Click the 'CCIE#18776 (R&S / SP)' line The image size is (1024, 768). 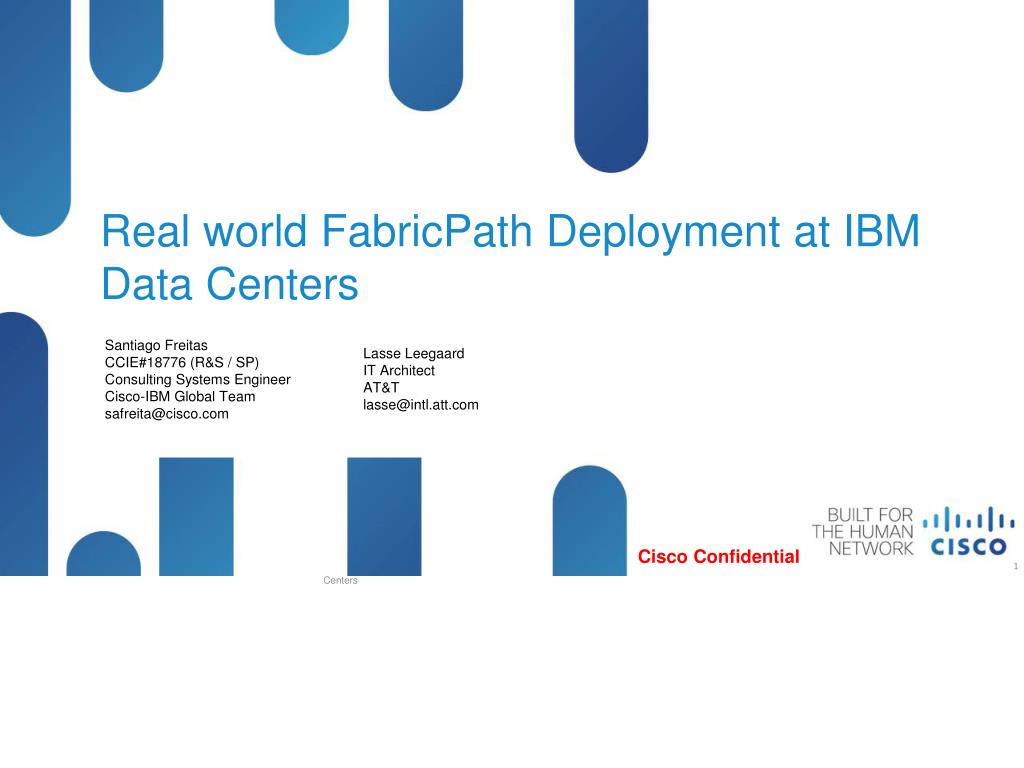click(182, 362)
